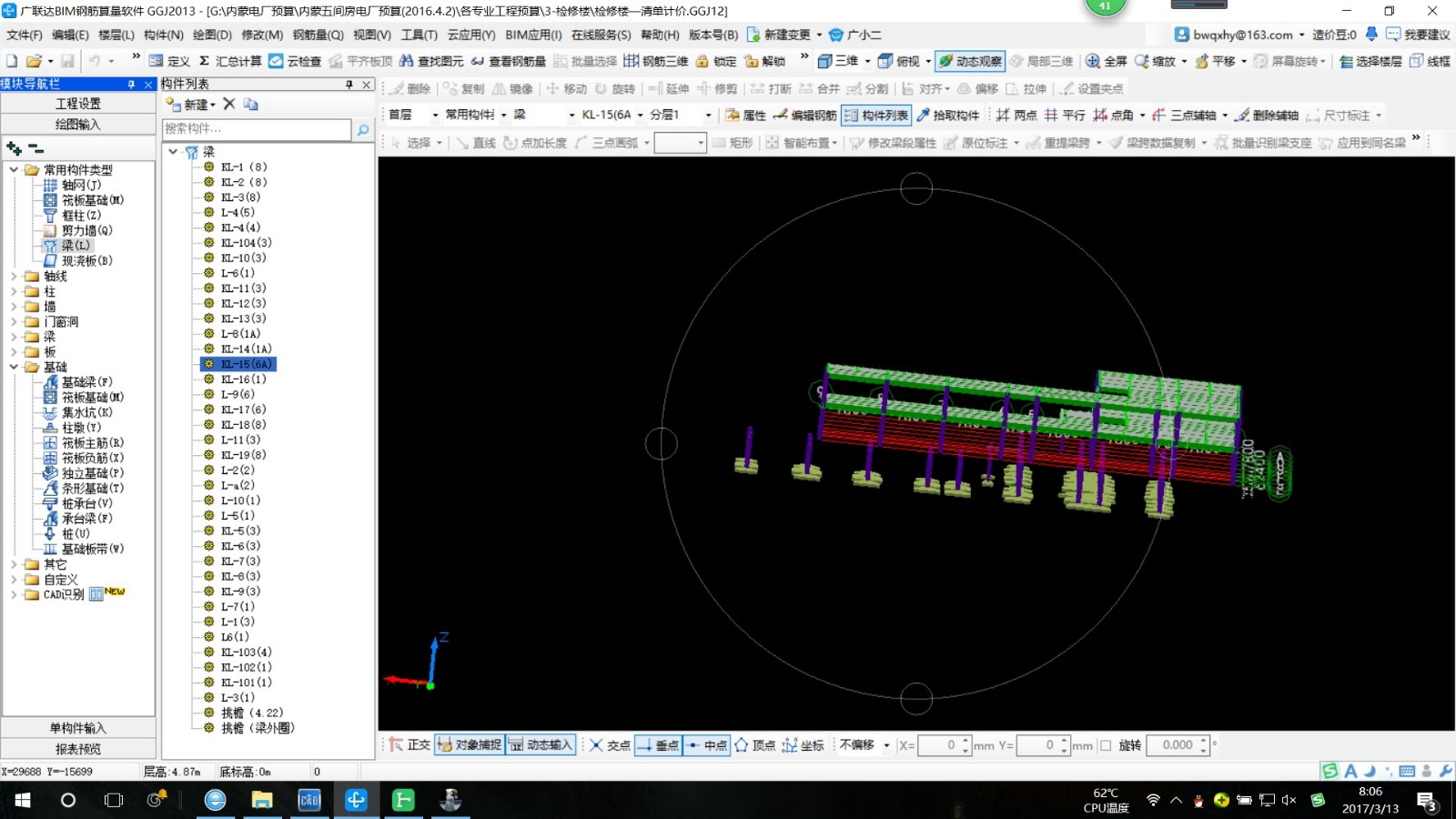Image resolution: width=1456 pixels, height=819 pixels.
Task: Open the 钢筋量(Q) menu
Action: 318,35
